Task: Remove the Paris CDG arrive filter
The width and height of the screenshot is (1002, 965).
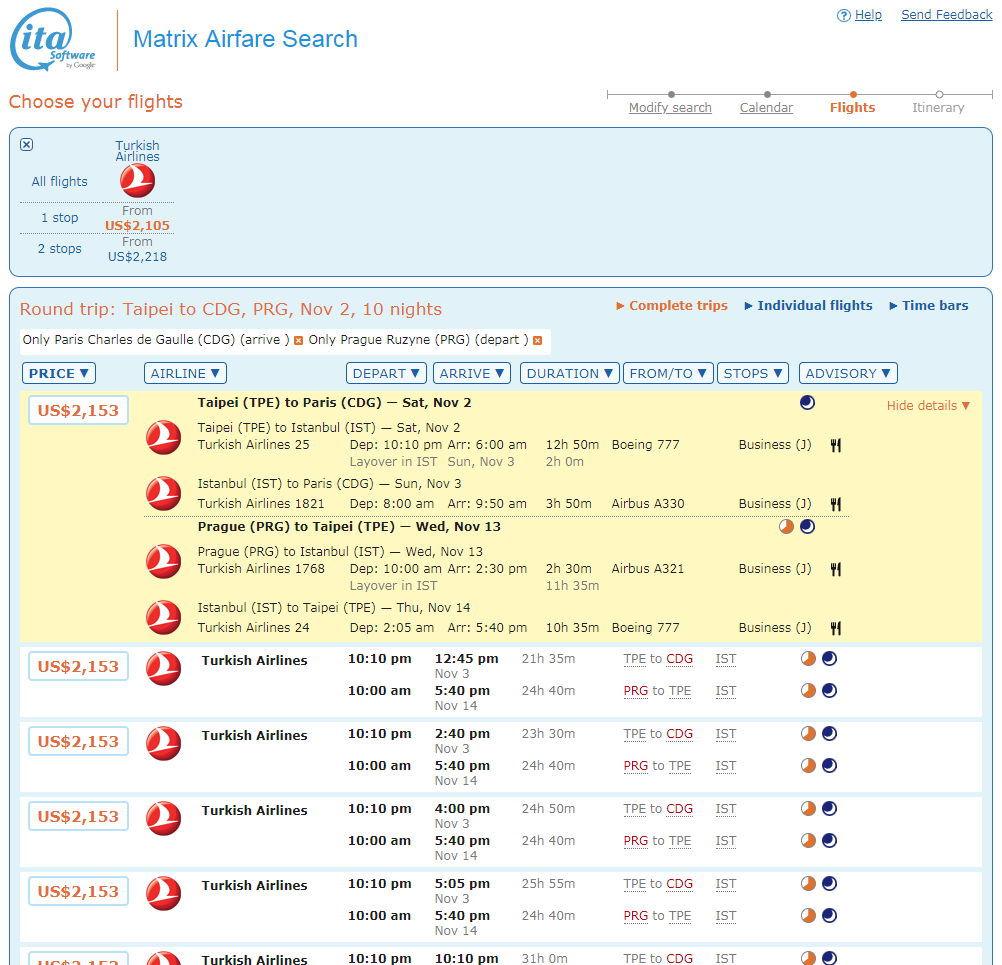Action: pyautogui.click(x=298, y=341)
